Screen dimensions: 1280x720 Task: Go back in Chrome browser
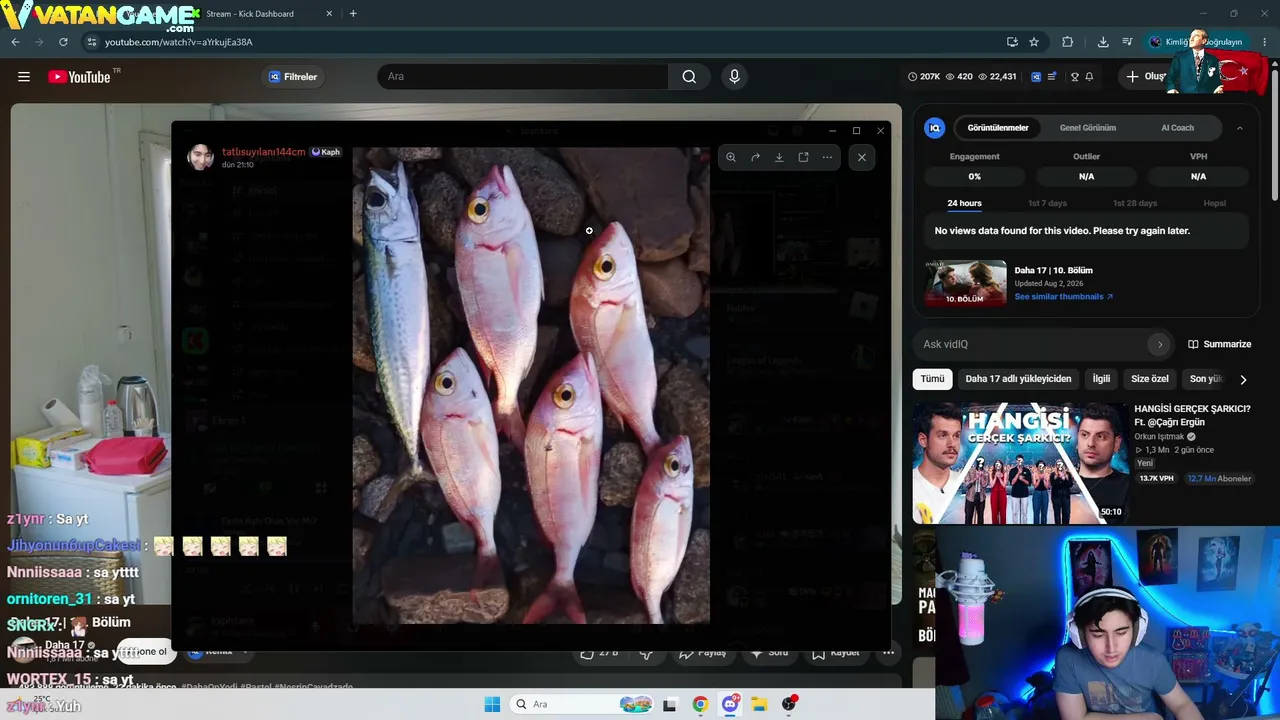[x=15, y=42]
